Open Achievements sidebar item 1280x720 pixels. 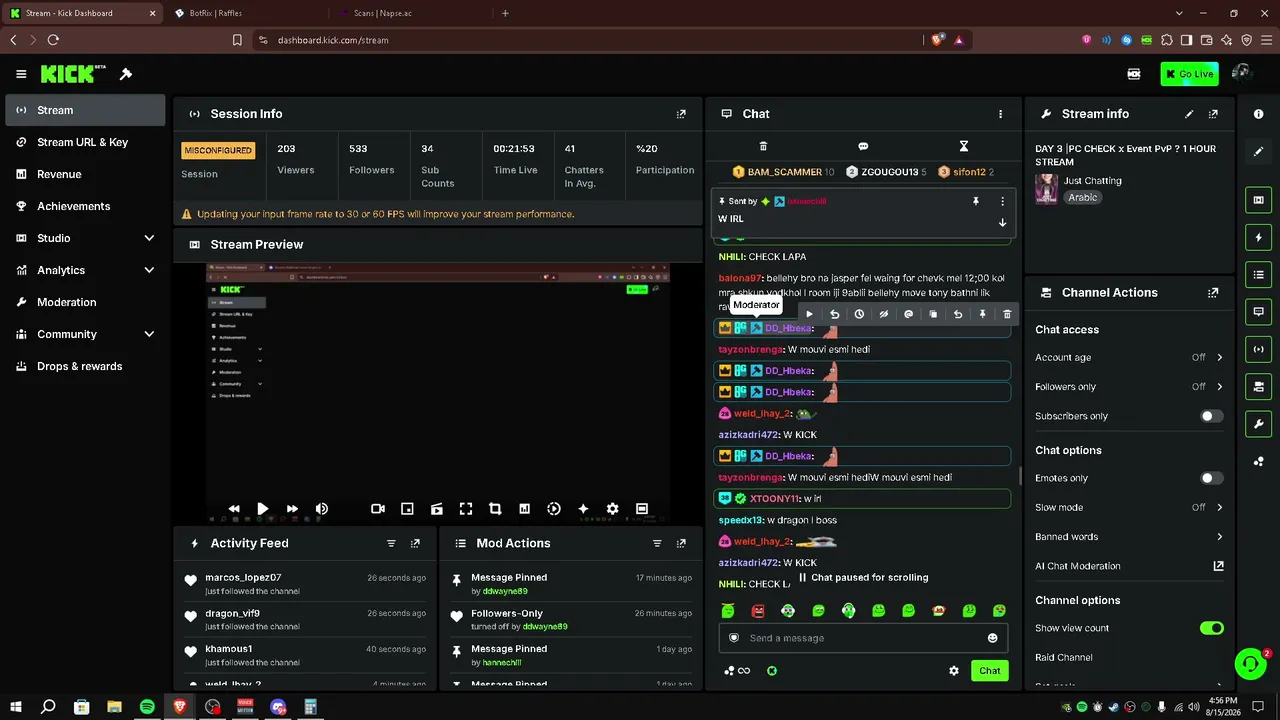[85, 206]
